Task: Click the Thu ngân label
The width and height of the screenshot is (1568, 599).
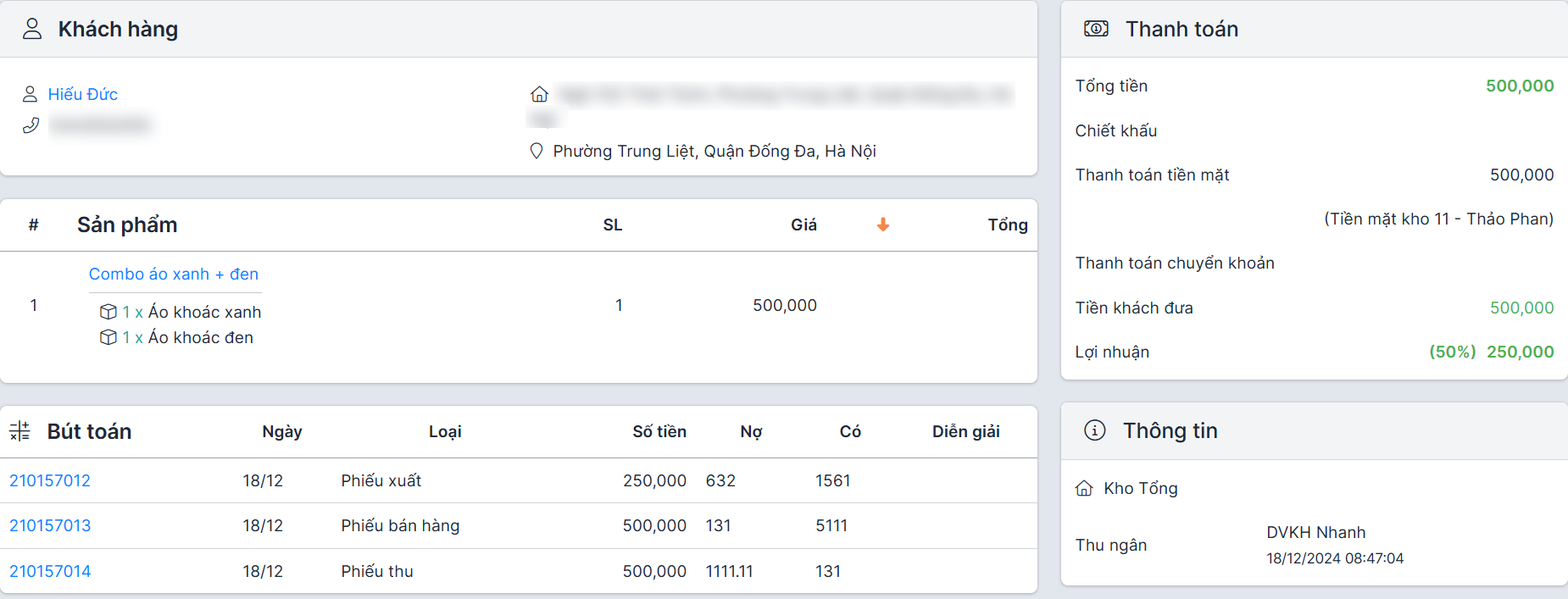Action: [x=1111, y=545]
